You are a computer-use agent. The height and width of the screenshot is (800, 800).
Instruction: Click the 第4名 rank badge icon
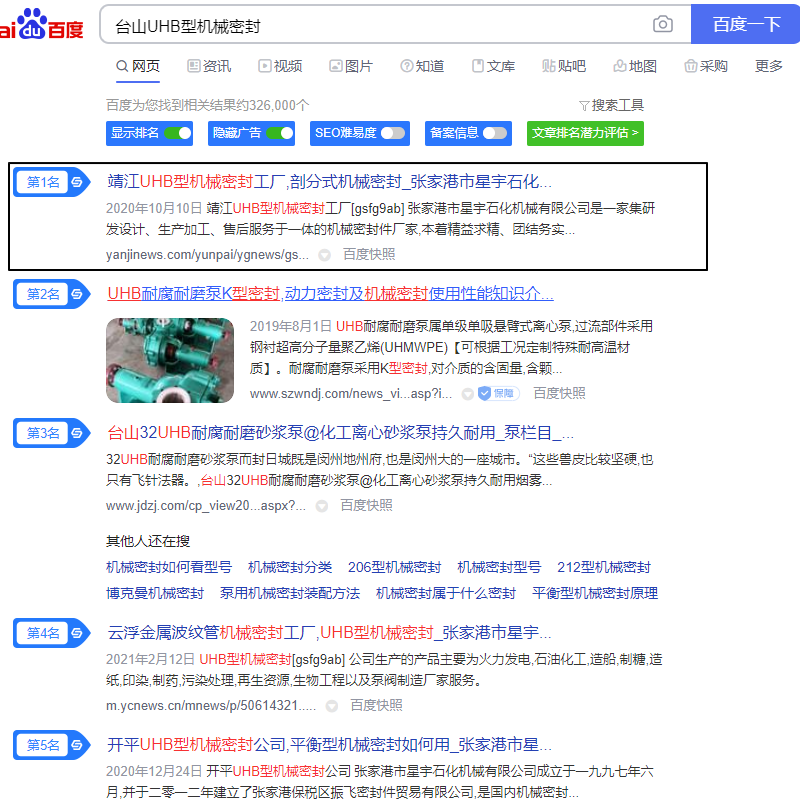click(x=52, y=633)
